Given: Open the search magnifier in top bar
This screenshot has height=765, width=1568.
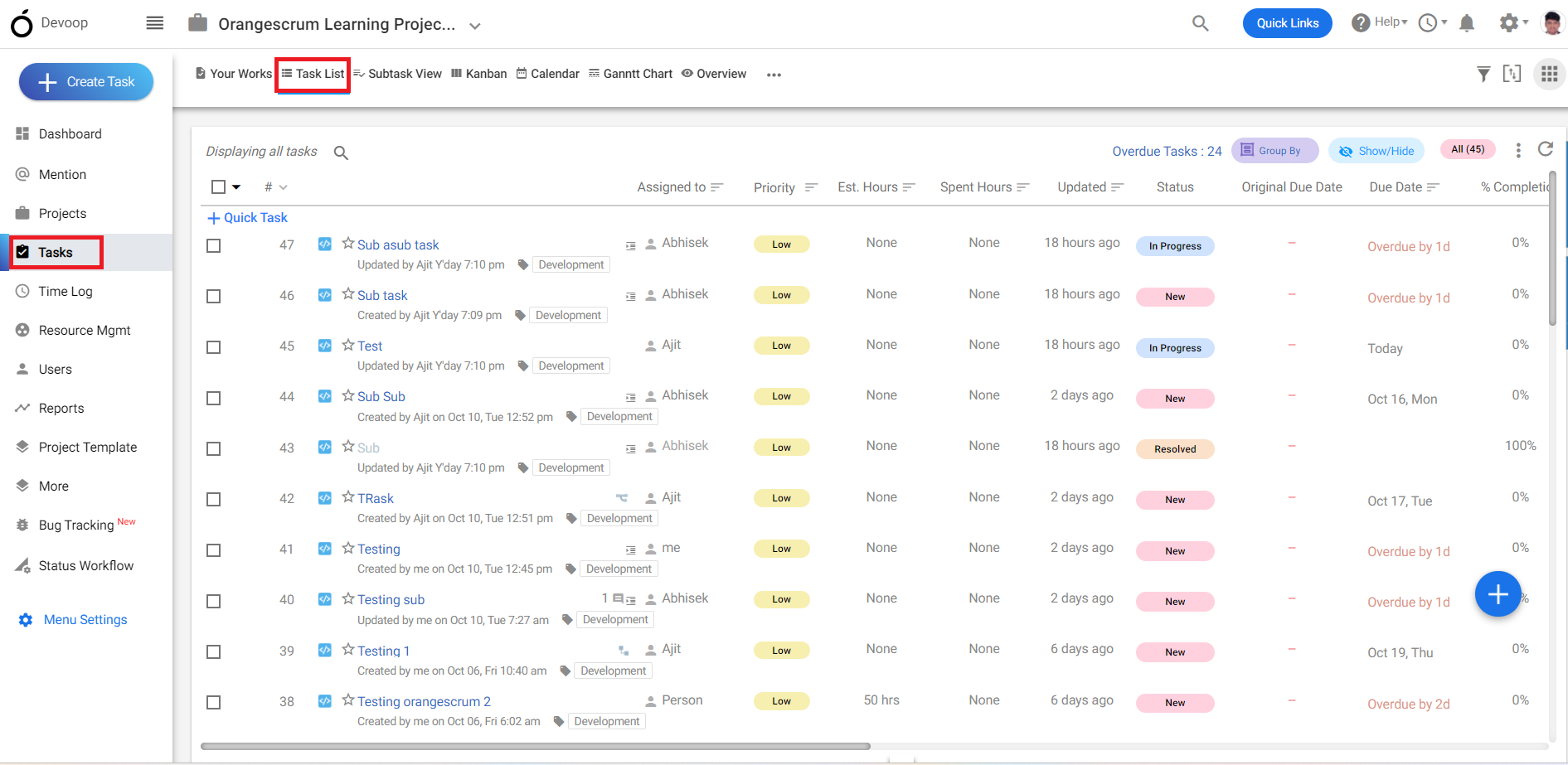Looking at the screenshot, I should 1200,23.
